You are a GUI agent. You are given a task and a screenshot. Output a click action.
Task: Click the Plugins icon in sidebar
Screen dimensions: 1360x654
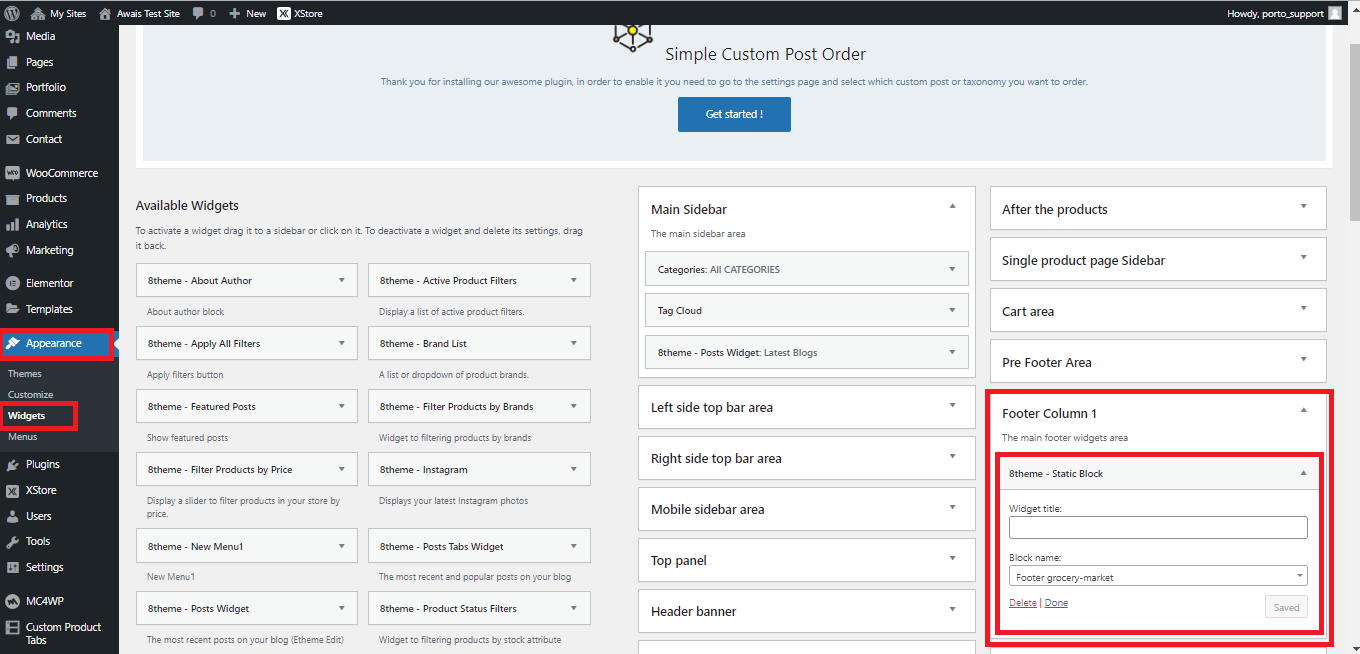13,464
